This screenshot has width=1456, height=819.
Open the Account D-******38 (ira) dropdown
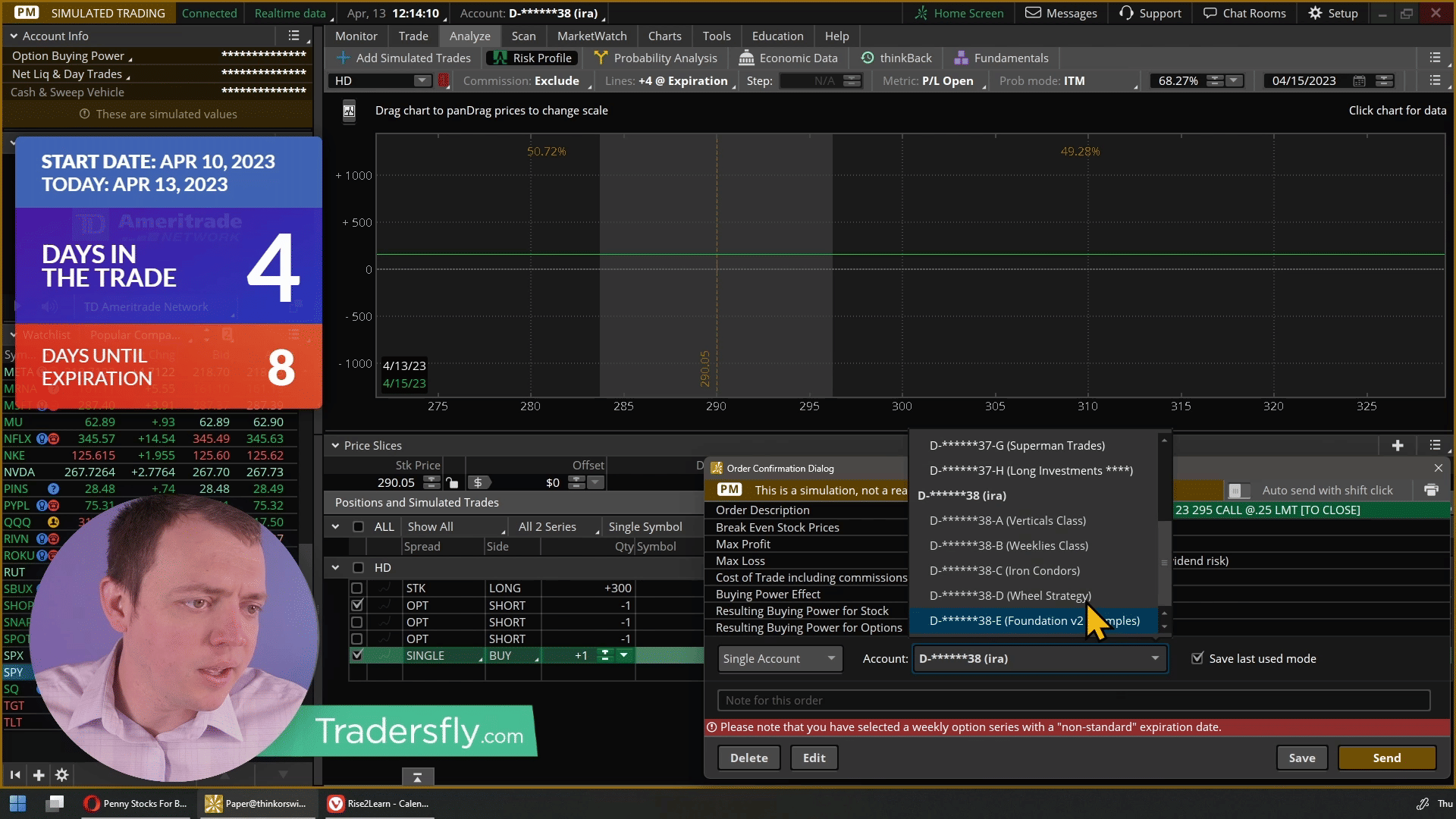1040,658
